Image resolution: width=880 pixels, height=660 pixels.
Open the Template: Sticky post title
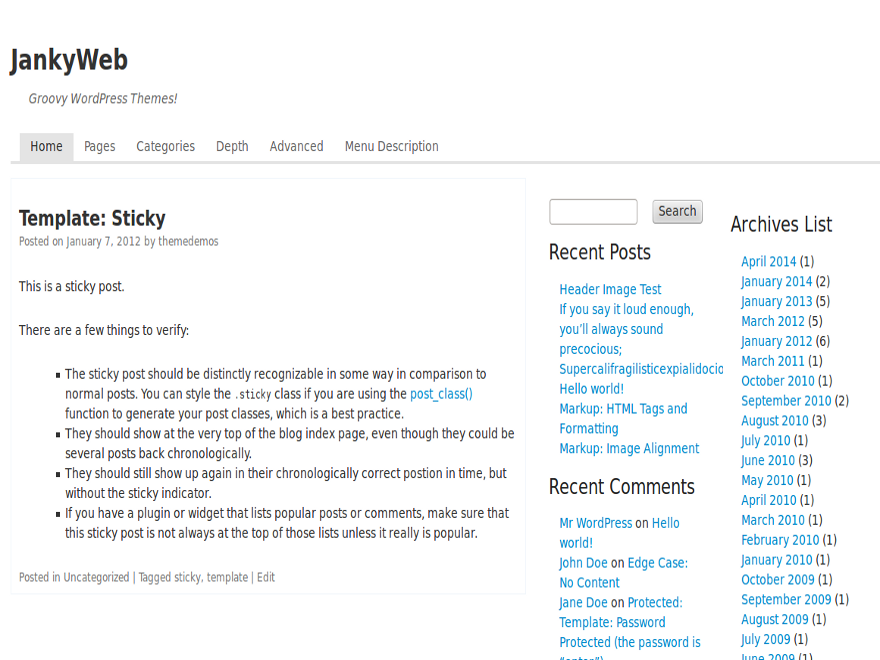tap(92, 219)
